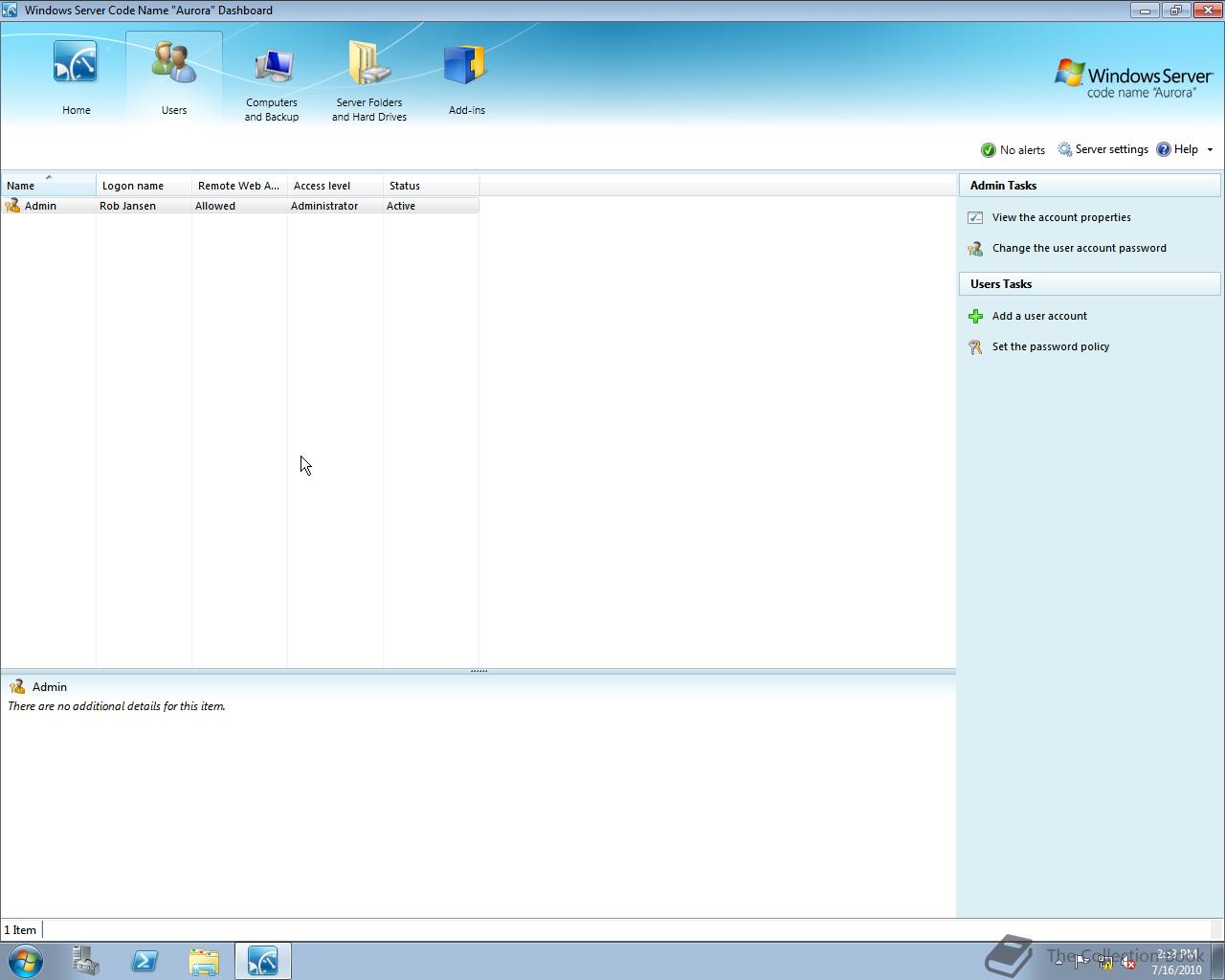The image size is (1225, 980).
Task: Click the green plus add user icon
Action: point(975,316)
